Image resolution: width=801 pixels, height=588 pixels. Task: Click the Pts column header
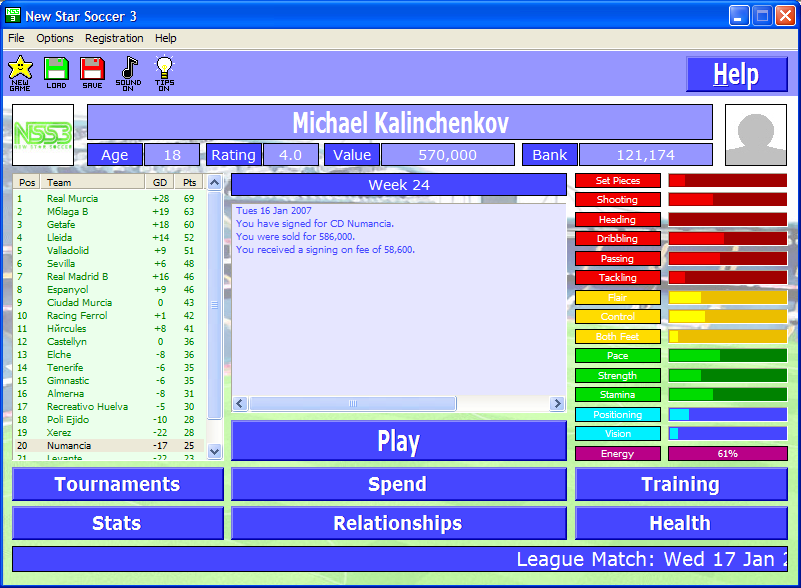pos(188,183)
